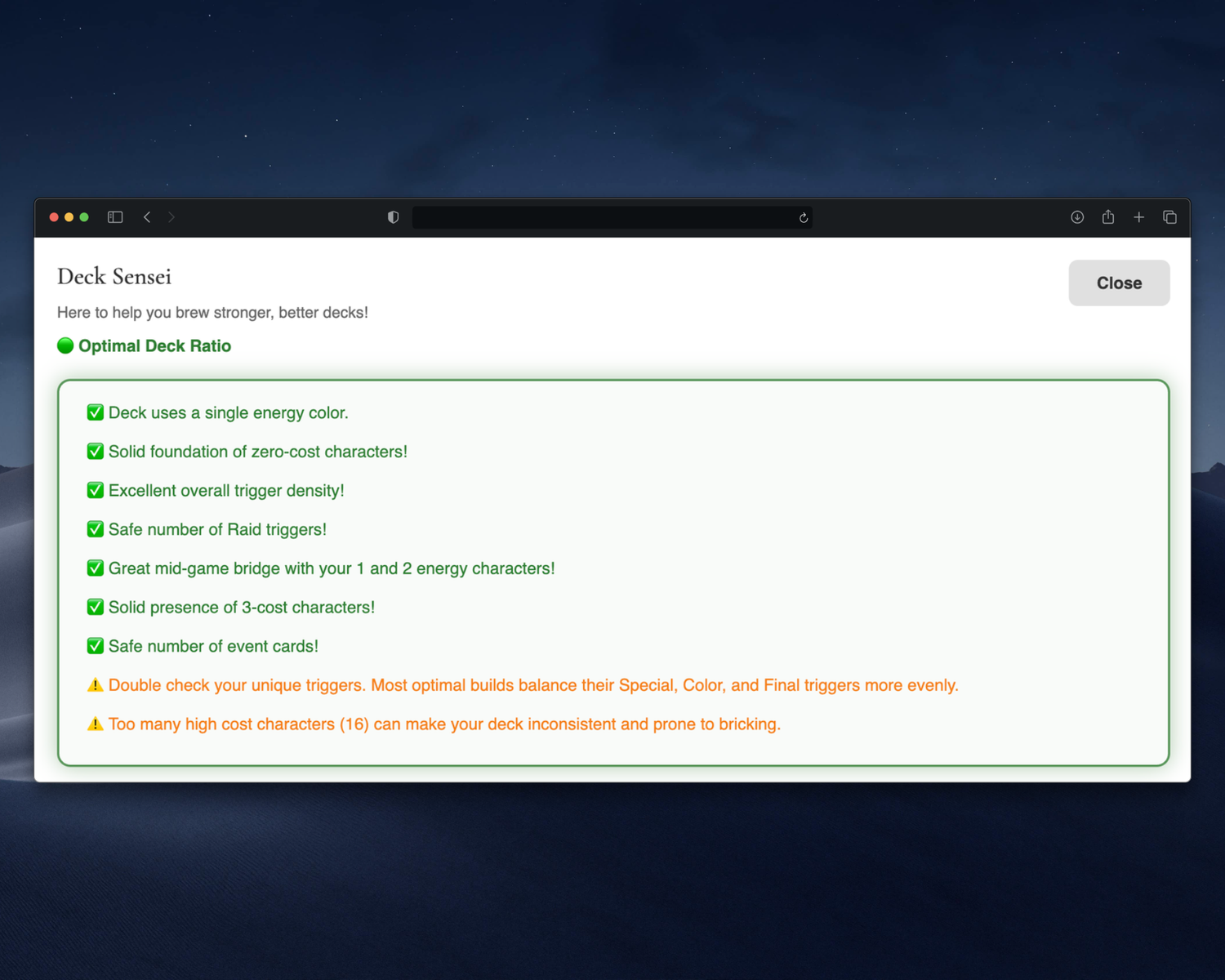Click the Deck Sensei heading
Viewport: 1225px width, 980px height.
point(114,277)
